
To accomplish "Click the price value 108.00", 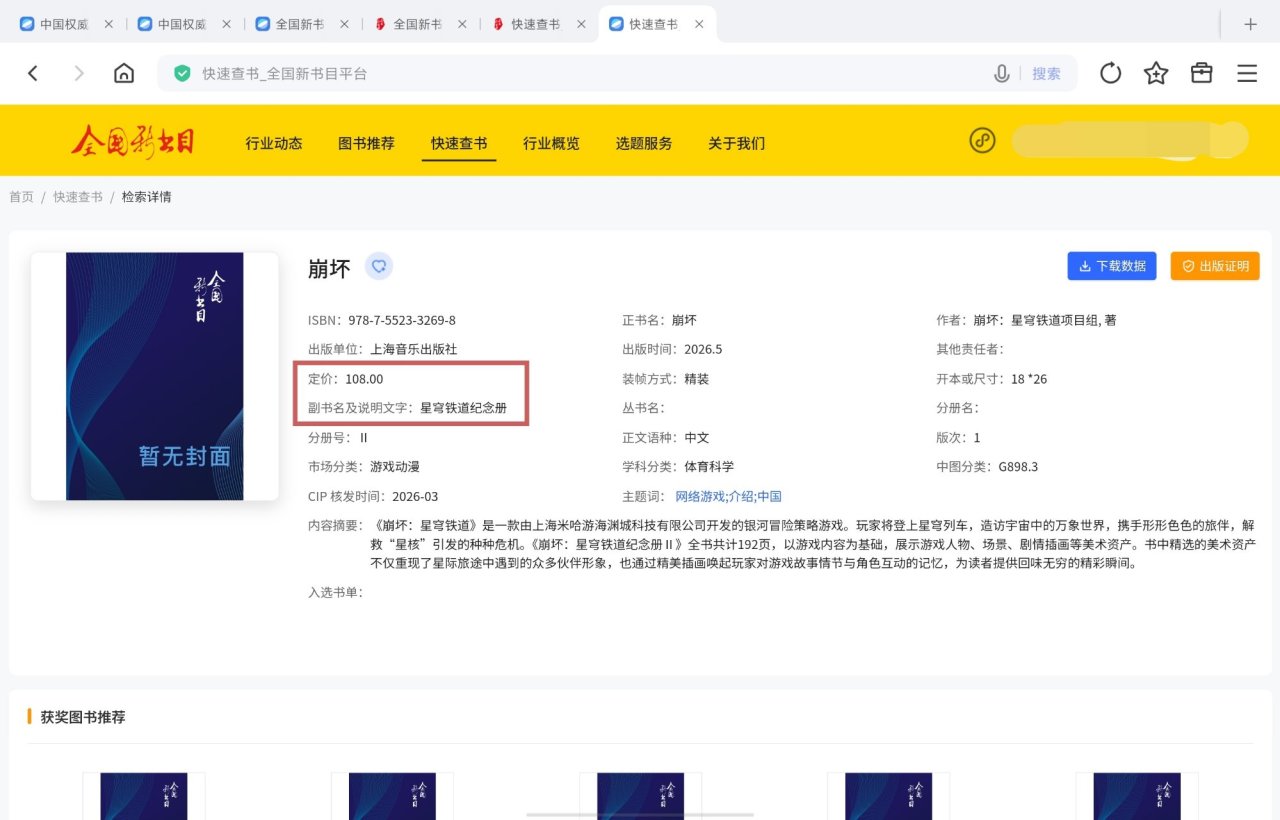I will click(x=364, y=379).
